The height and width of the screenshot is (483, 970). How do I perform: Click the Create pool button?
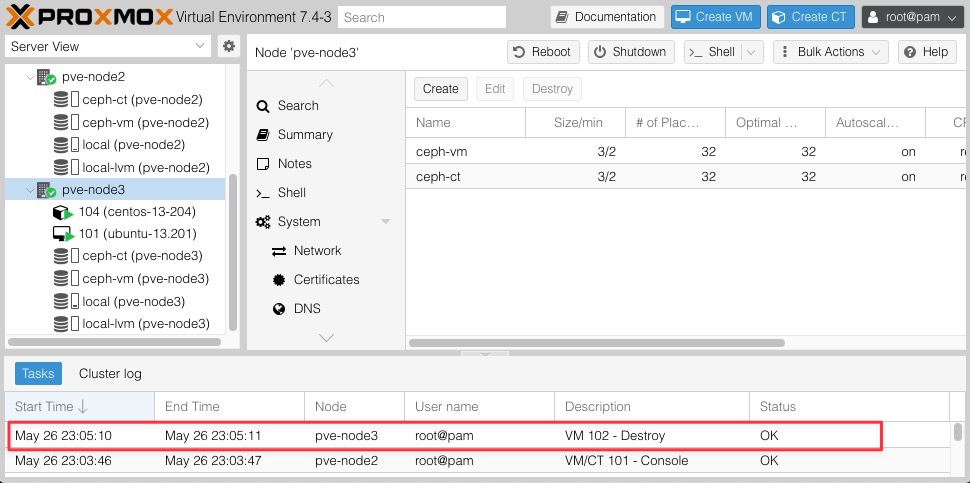tap(440, 88)
